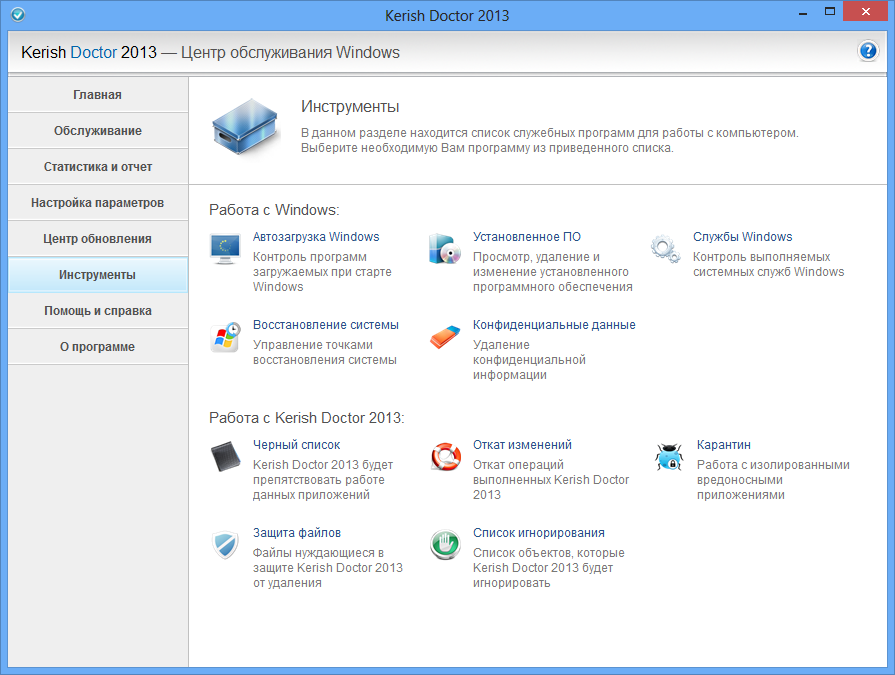Click description 'Работа с изолированными вредоносными приложениями'
Viewport: 895px width, 675px height.
pyautogui.click(x=773, y=480)
